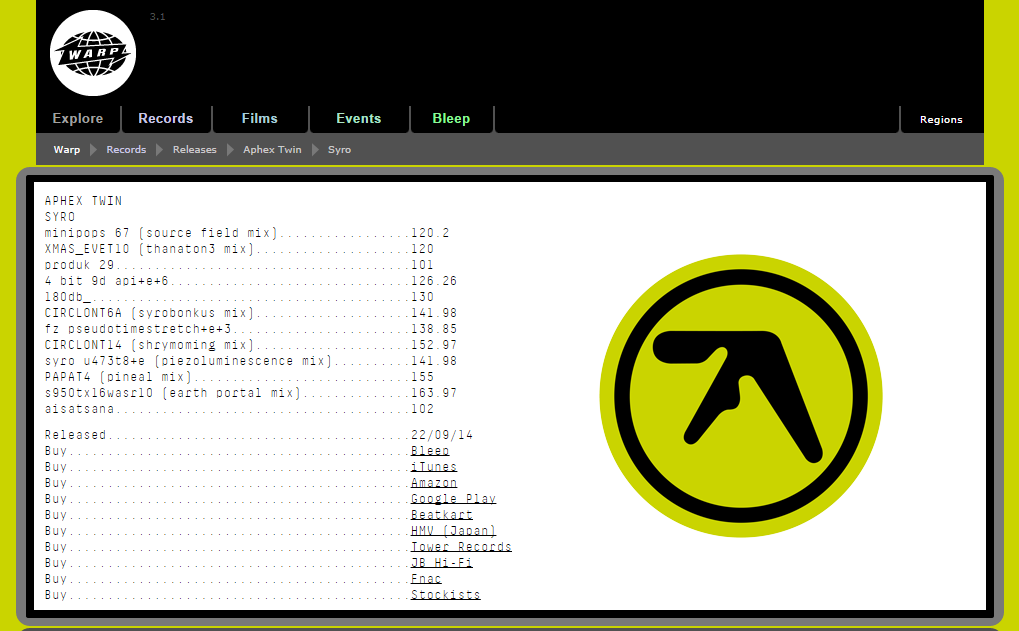This screenshot has width=1019, height=631.
Task: Open the Stockists link
Action: coord(446,595)
